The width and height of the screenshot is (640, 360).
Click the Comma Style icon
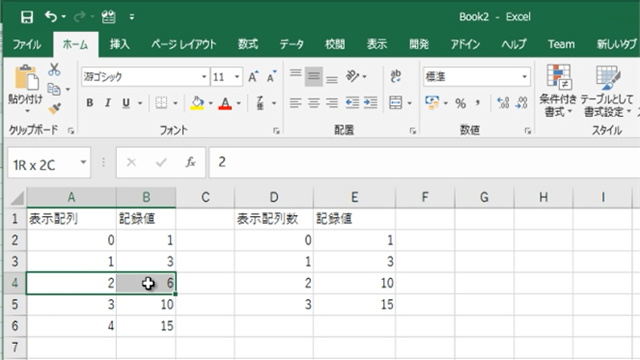[x=478, y=103]
